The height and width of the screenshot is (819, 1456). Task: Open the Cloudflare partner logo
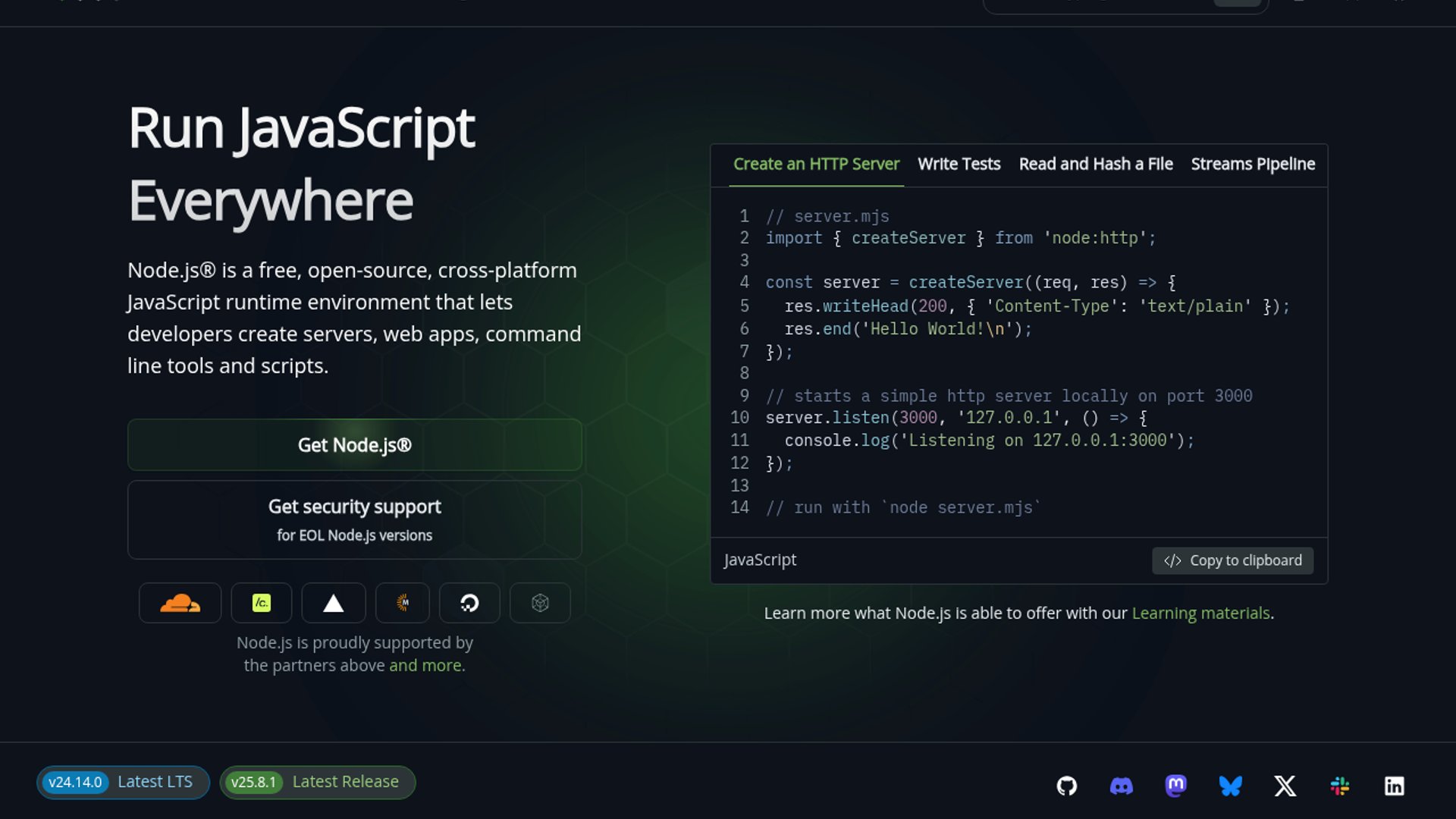click(180, 603)
